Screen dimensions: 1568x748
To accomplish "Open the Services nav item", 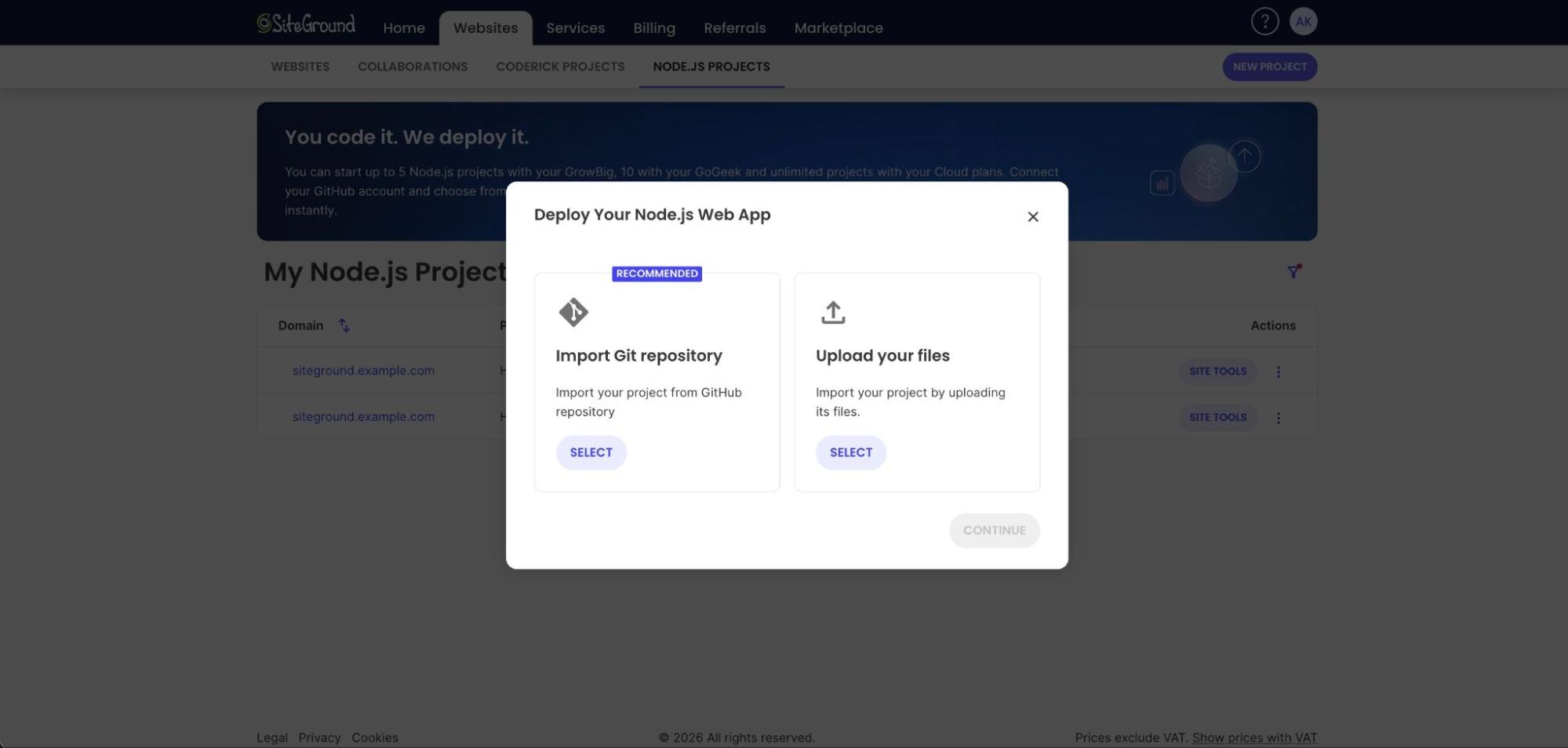I will [575, 28].
